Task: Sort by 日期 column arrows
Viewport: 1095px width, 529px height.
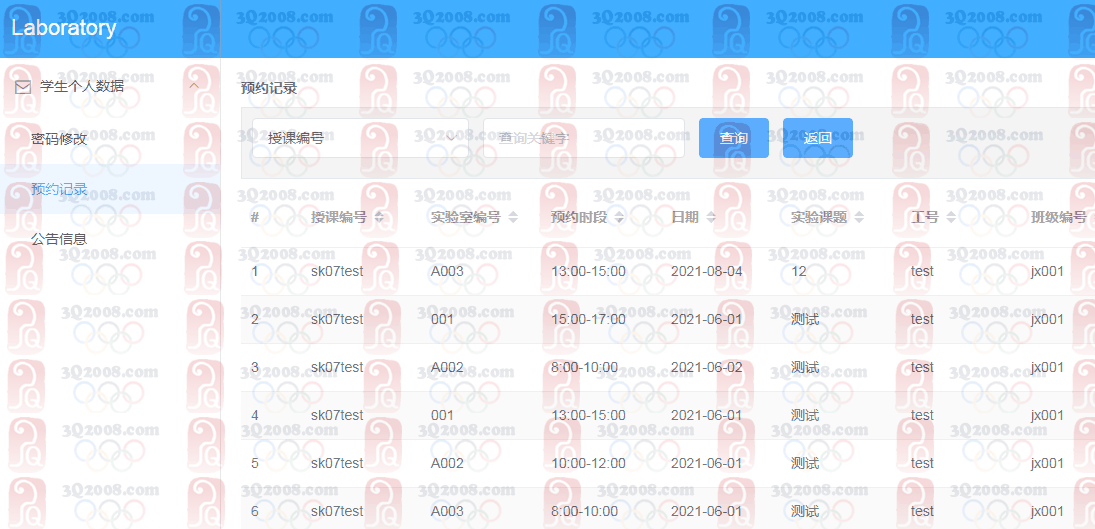Action: point(711,218)
